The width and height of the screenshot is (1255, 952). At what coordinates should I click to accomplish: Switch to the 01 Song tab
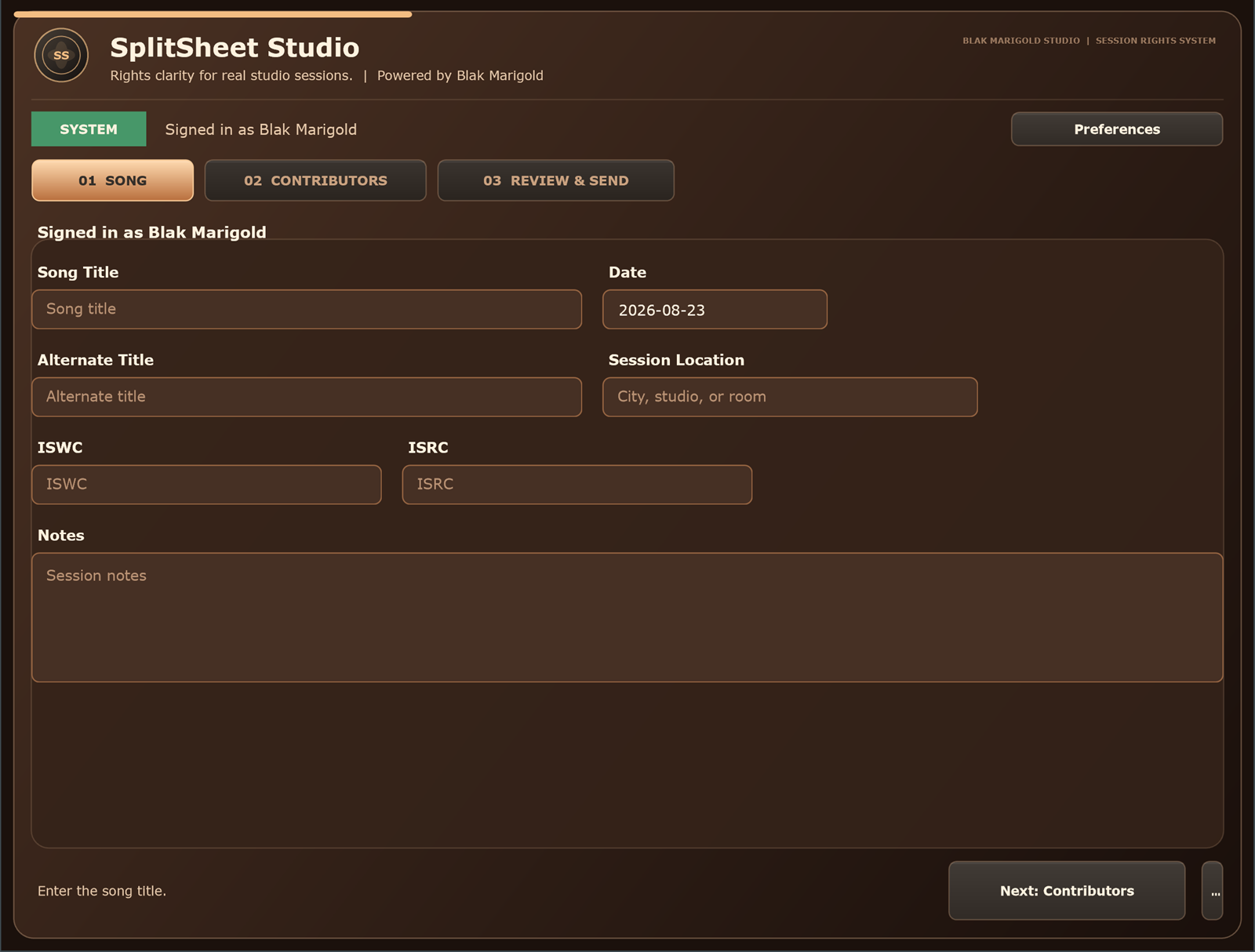point(112,180)
